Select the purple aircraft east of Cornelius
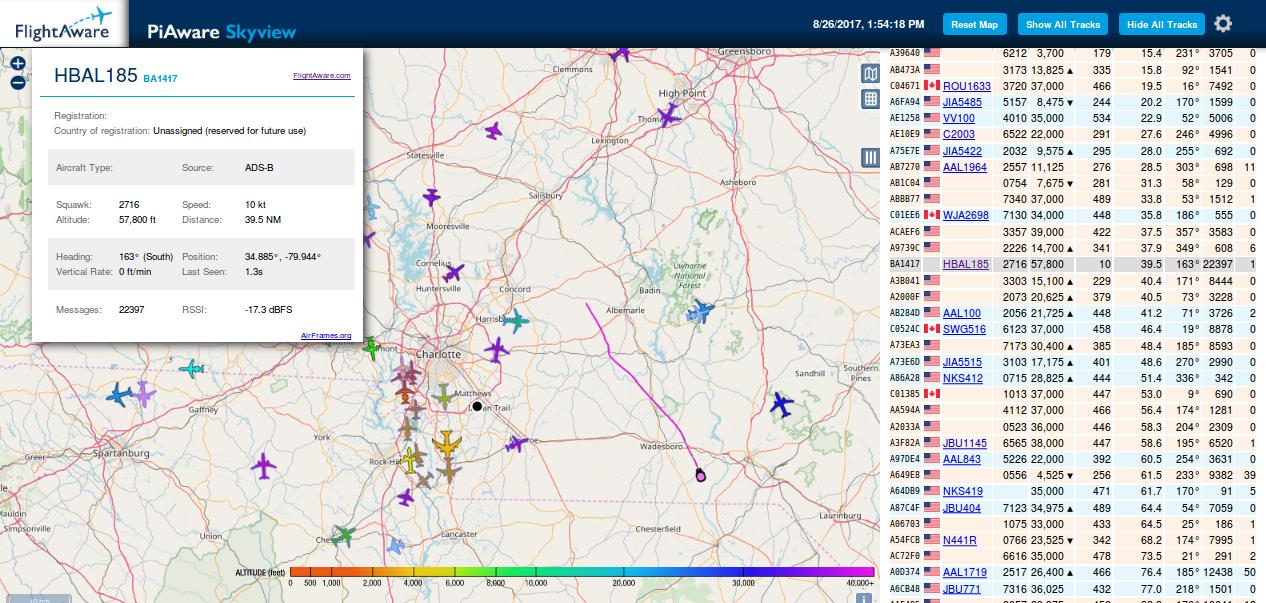The image size is (1266, 603). [x=453, y=272]
